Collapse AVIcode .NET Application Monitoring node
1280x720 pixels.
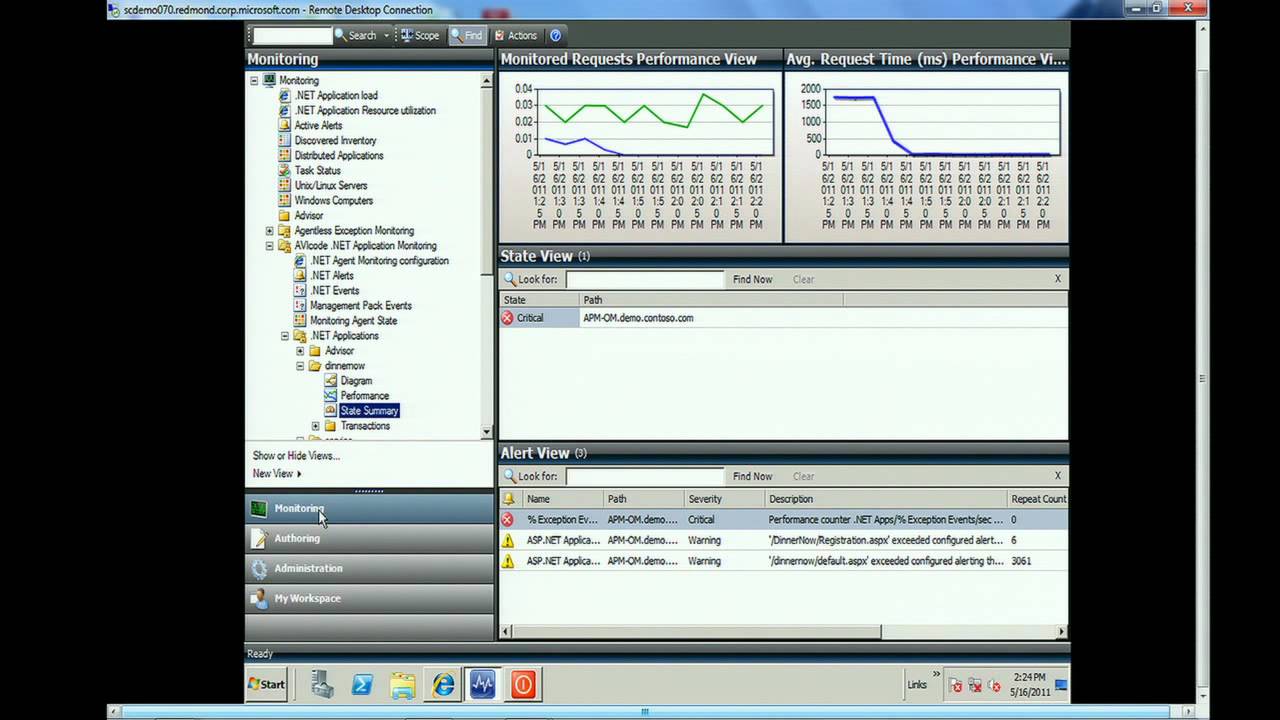click(269, 245)
